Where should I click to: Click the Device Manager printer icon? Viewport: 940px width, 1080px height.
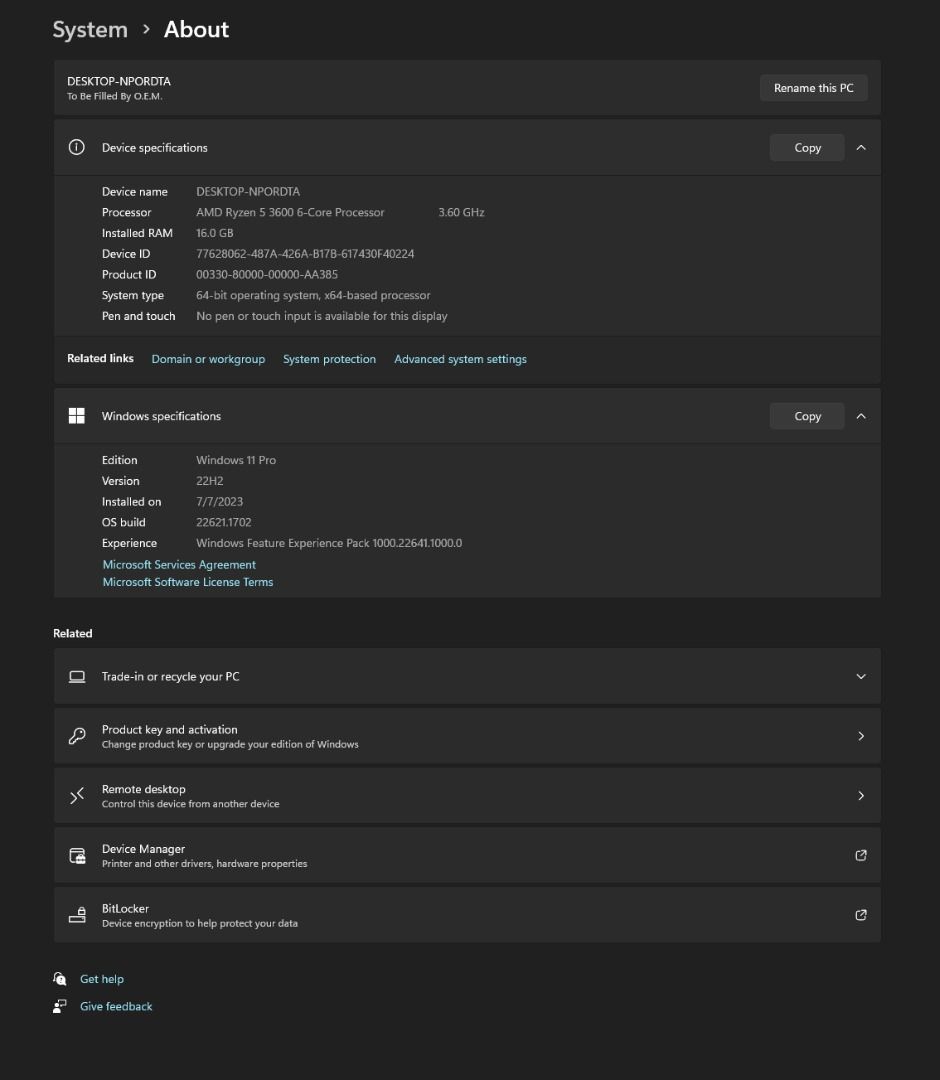point(77,855)
